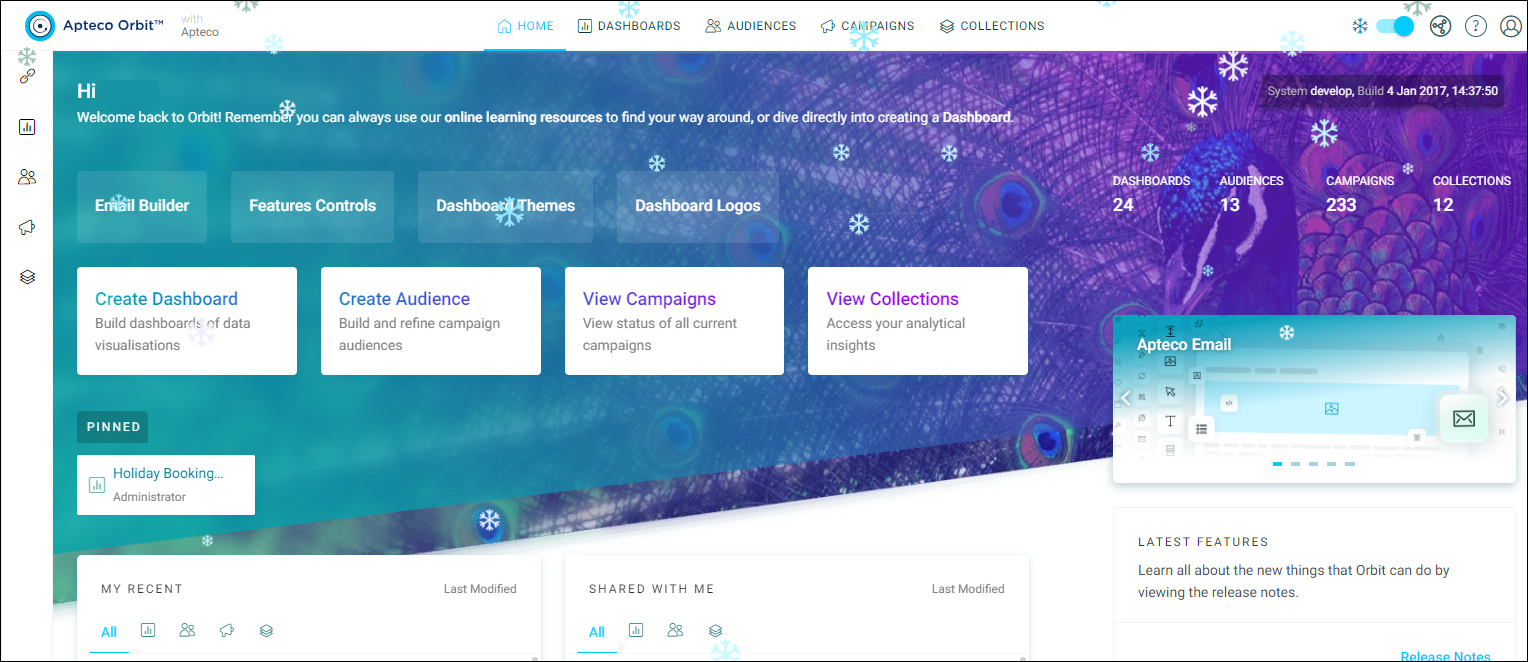Switch to the AUDIENCES tab
This screenshot has height=662, width=1528.
click(750, 26)
